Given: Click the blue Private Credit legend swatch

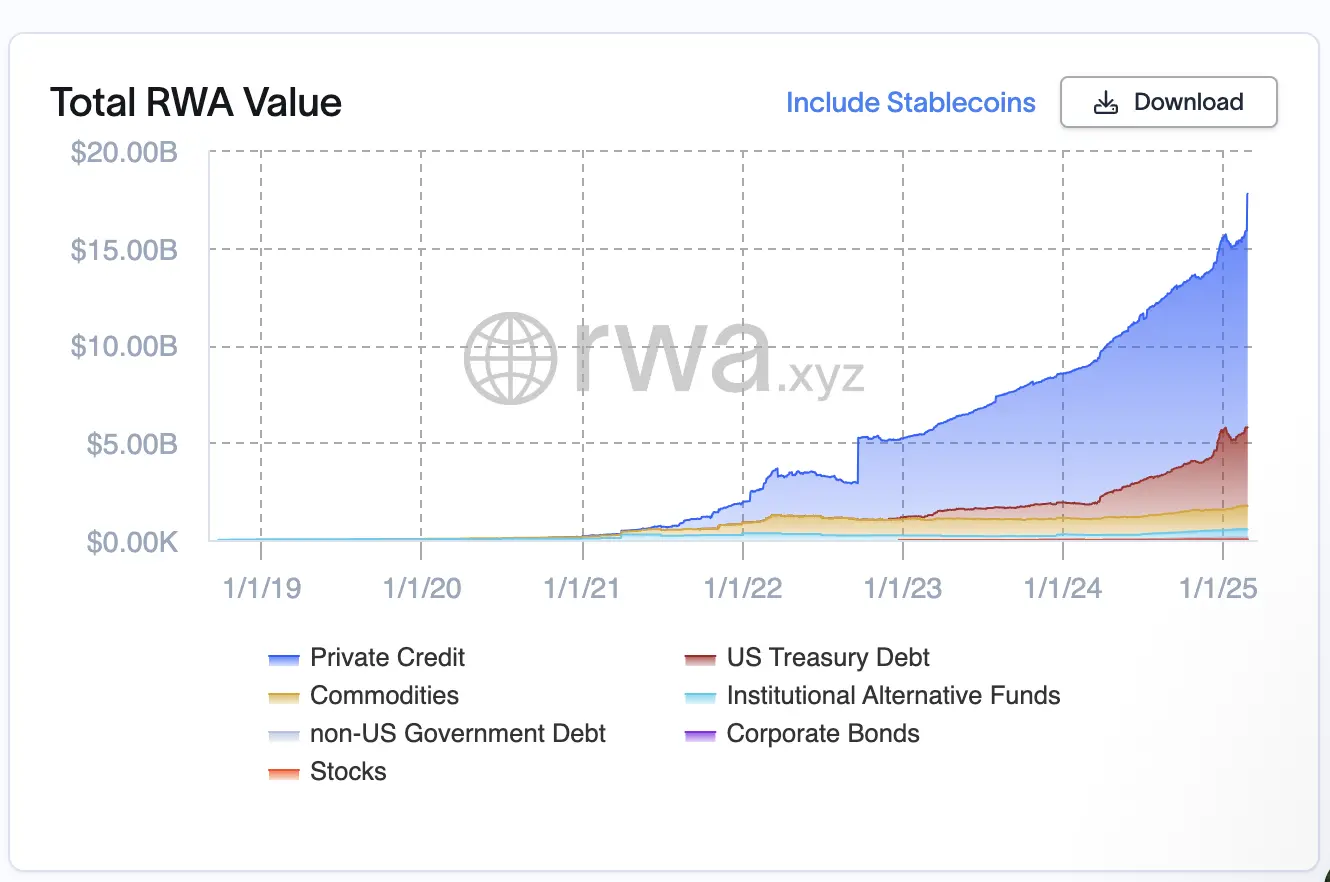Looking at the screenshot, I should point(284,659).
